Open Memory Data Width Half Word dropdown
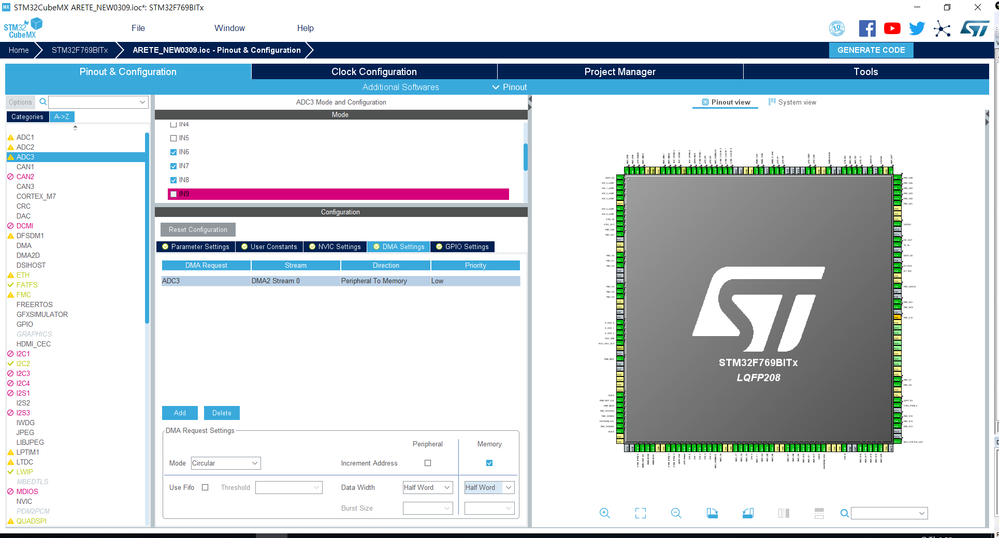The height and width of the screenshot is (538, 999). [x=489, y=488]
